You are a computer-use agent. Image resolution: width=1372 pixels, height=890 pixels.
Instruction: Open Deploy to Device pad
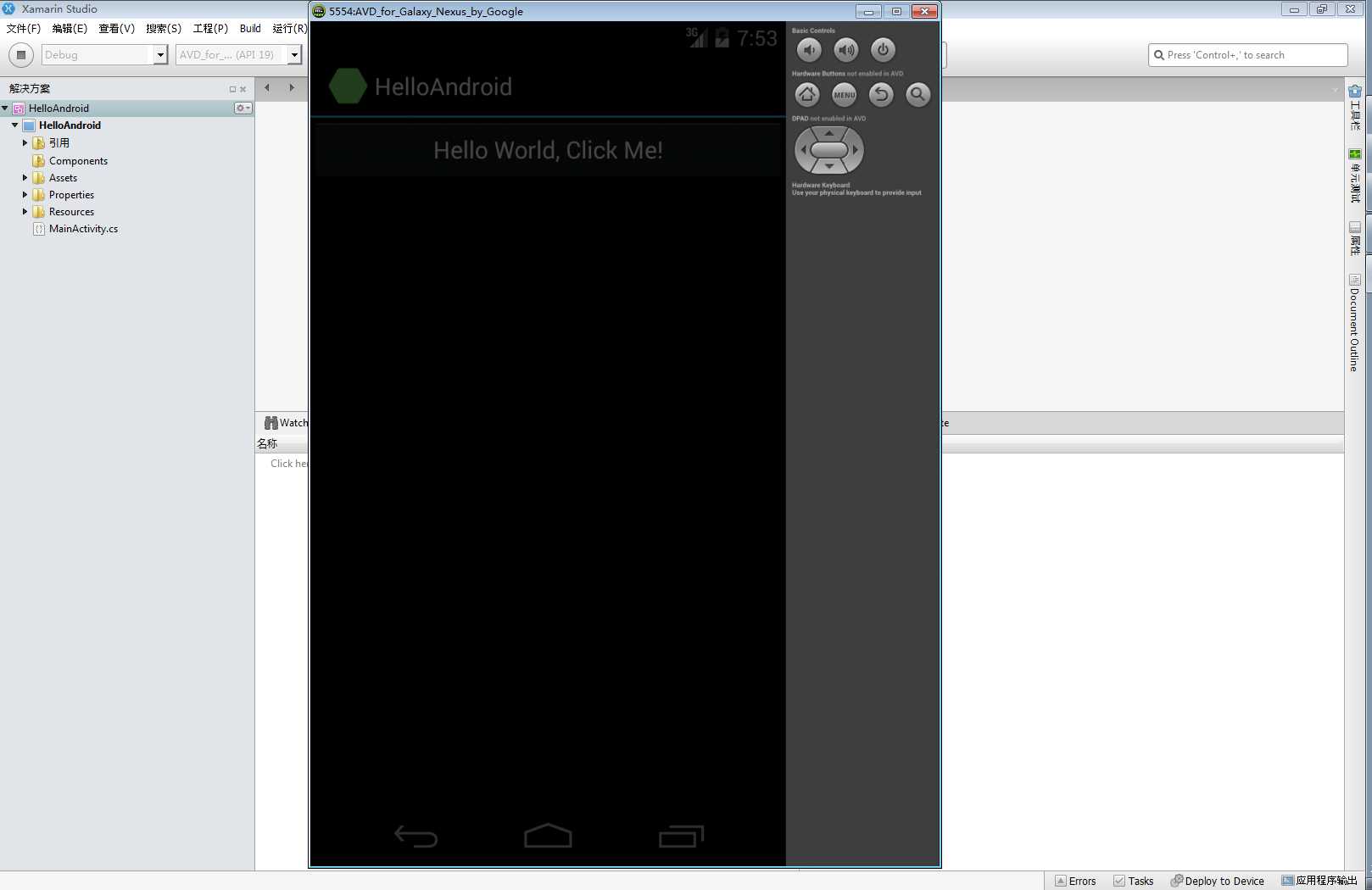click(1217, 881)
